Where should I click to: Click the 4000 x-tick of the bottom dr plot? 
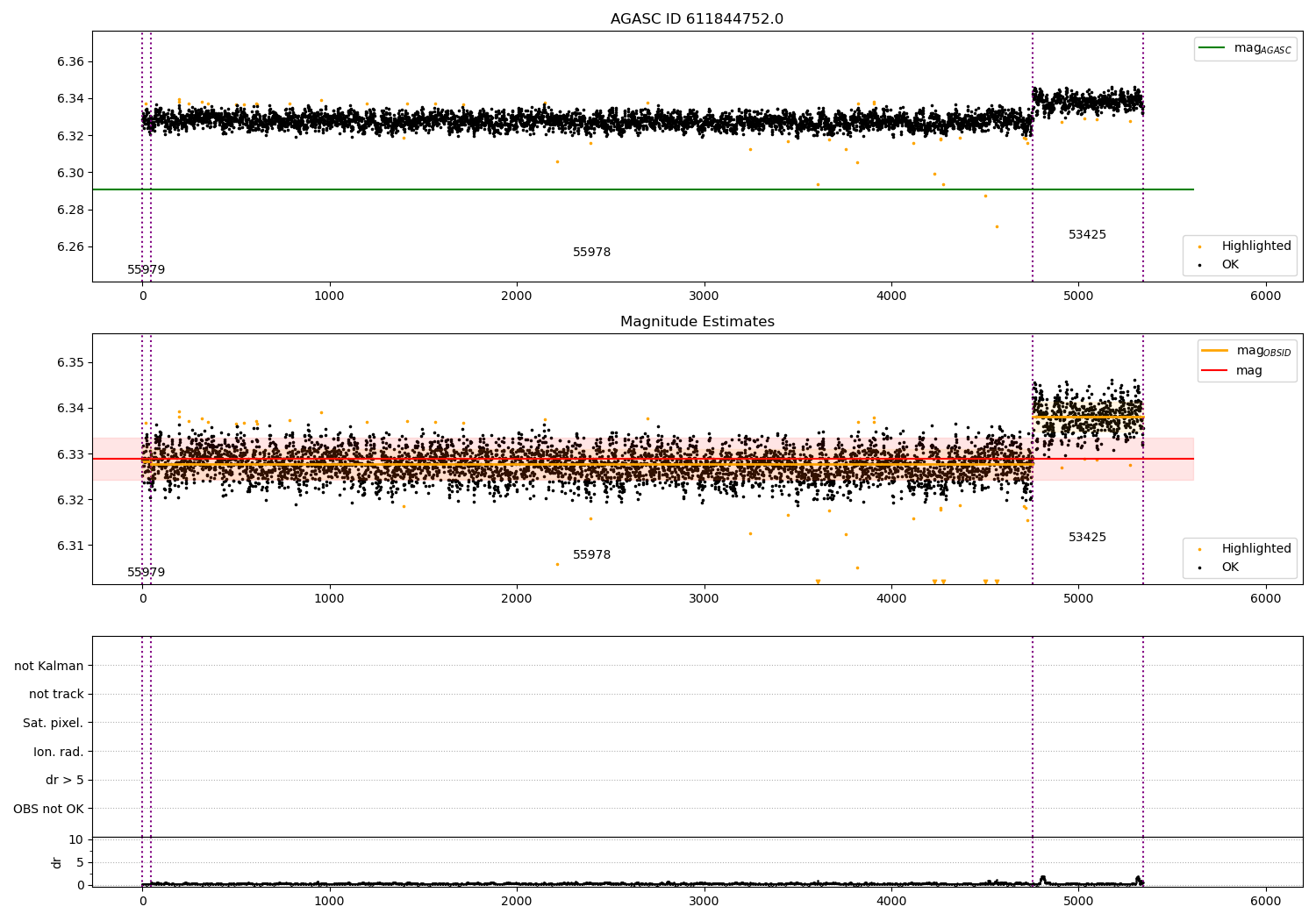[x=891, y=901]
